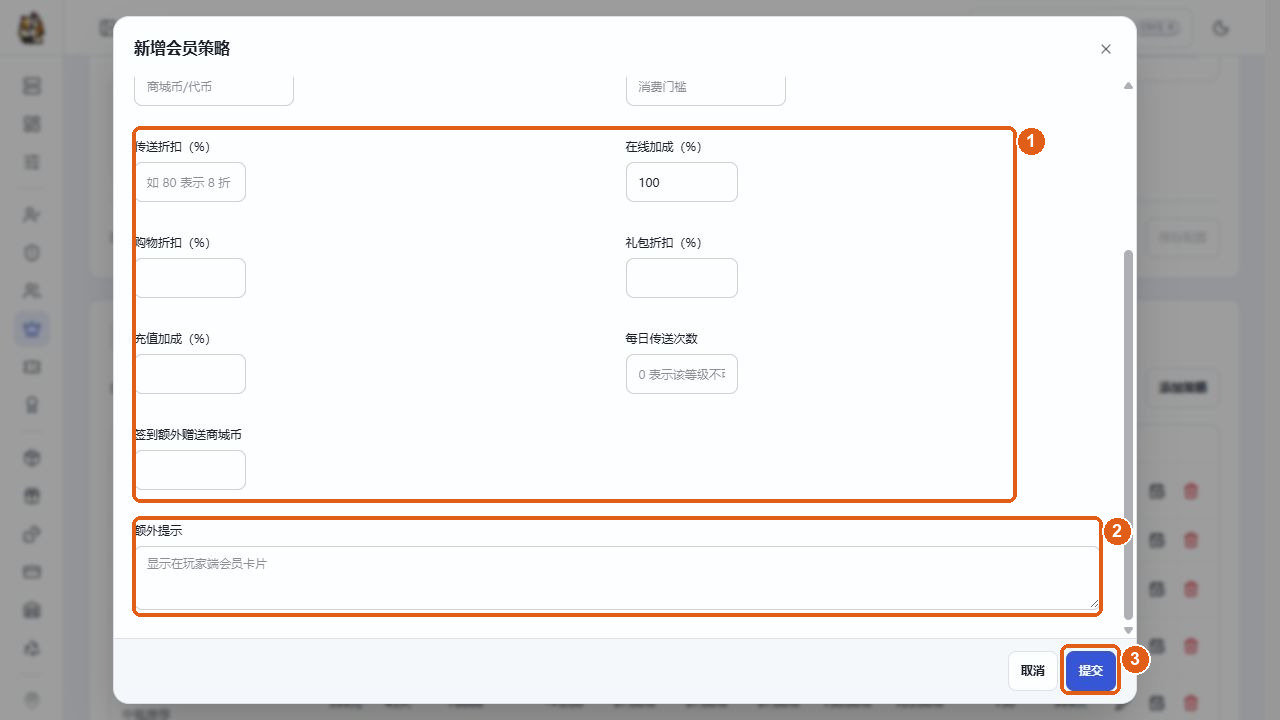Open the gift icon in the sidebar

pyautogui.click(x=32, y=496)
